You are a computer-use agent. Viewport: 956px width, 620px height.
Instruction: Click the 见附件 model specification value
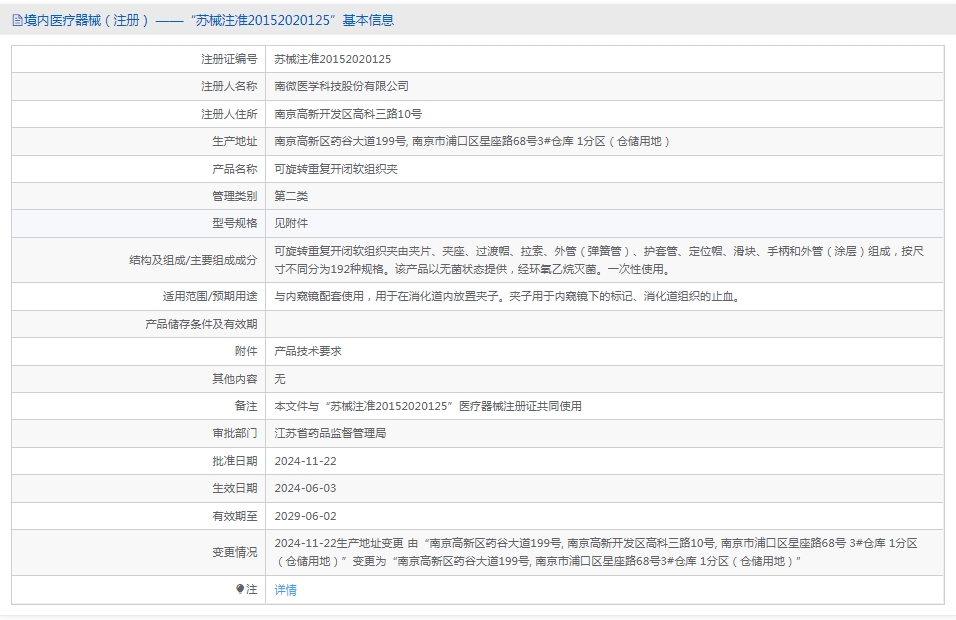tap(291, 224)
